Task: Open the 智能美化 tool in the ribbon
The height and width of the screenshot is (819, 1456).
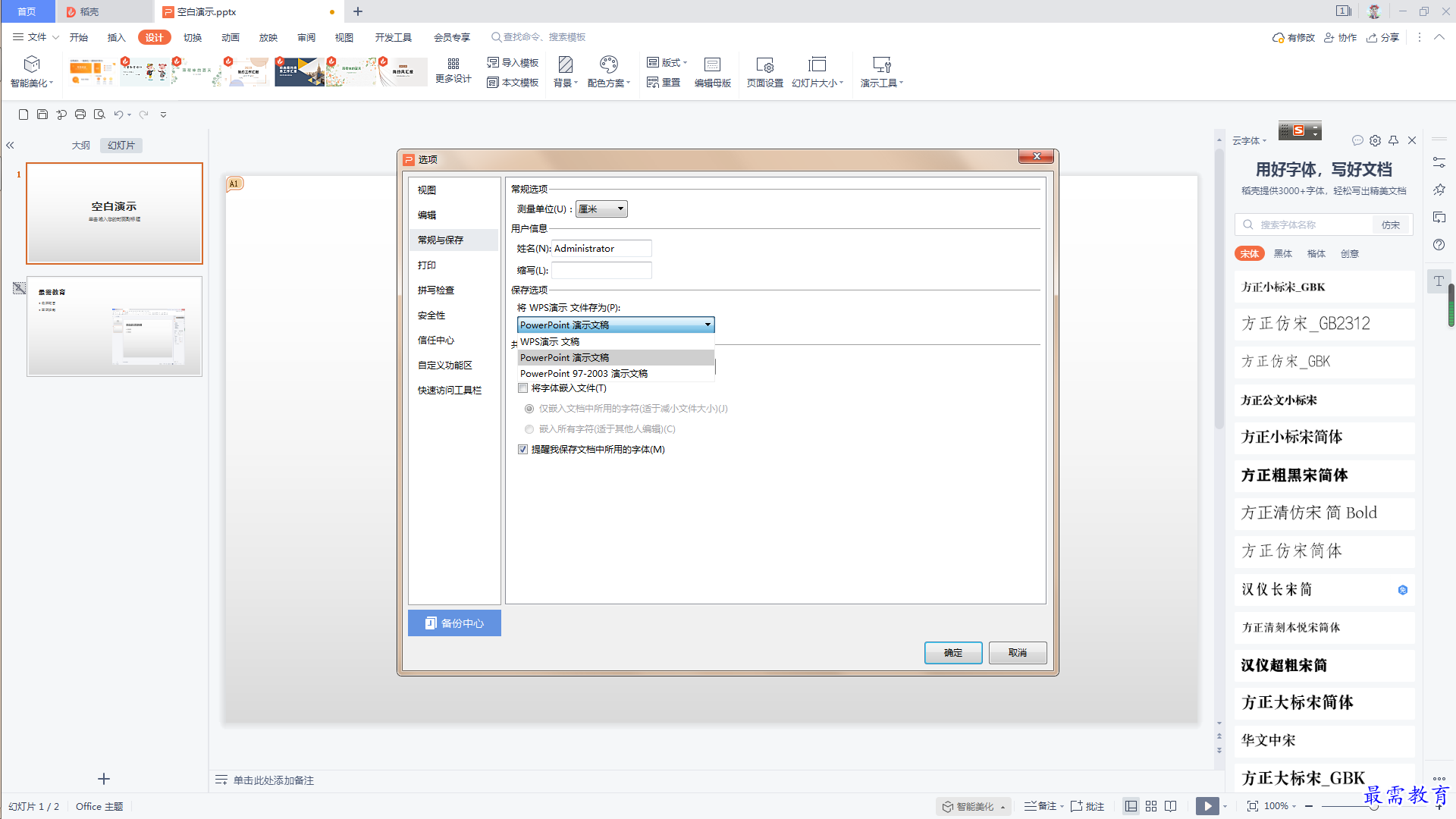Action: 32,72
